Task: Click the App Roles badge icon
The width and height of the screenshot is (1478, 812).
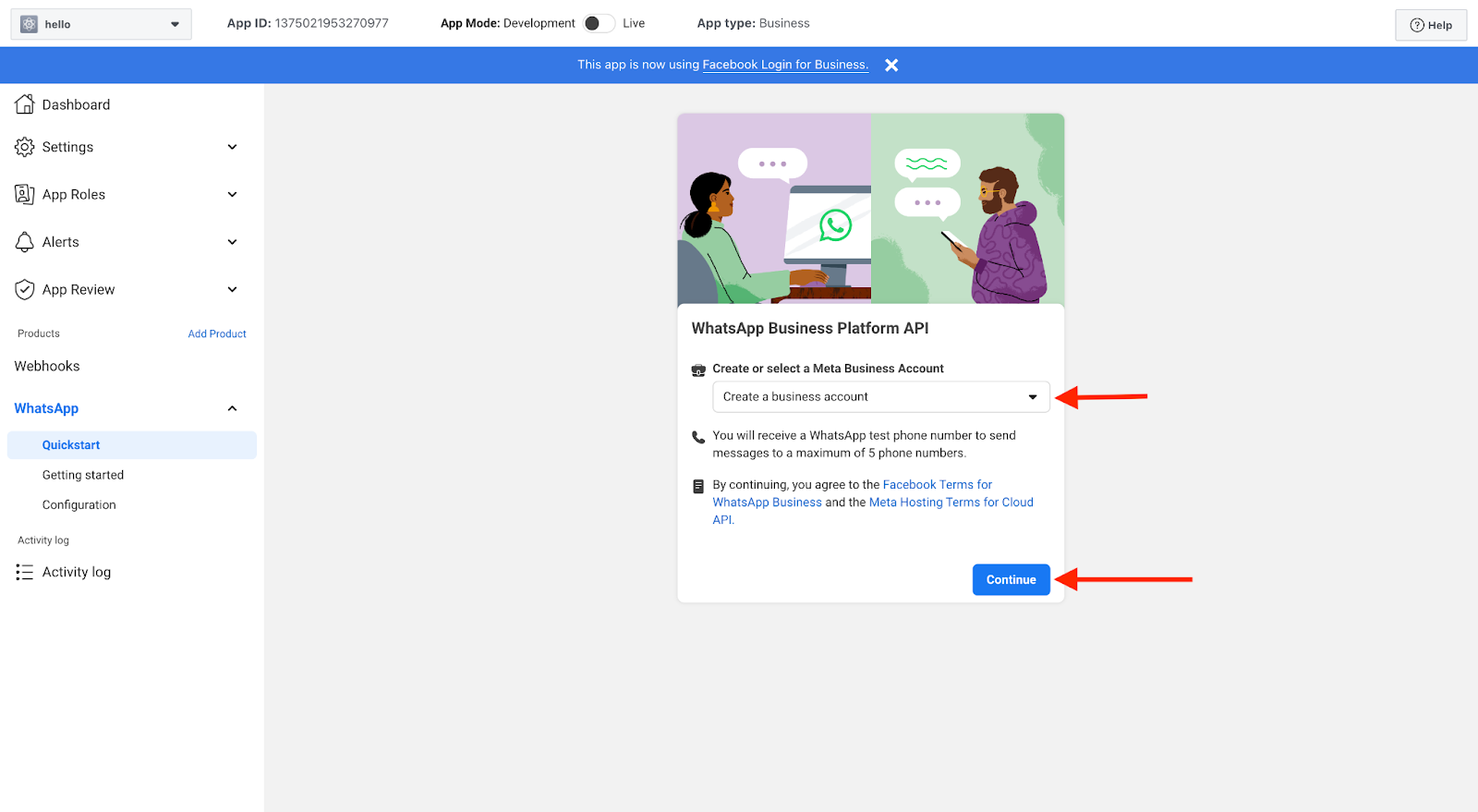Action: (25, 194)
